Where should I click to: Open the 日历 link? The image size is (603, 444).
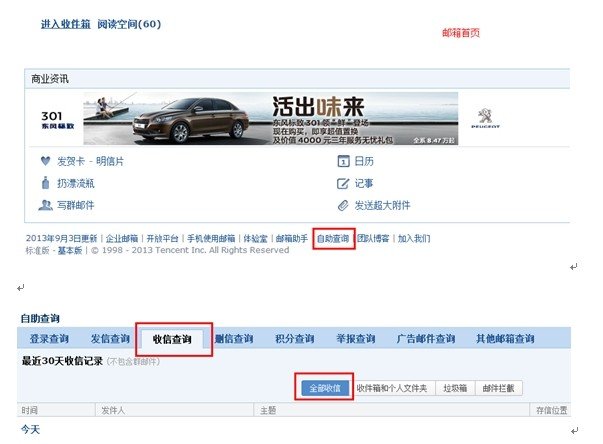click(364, 161)
